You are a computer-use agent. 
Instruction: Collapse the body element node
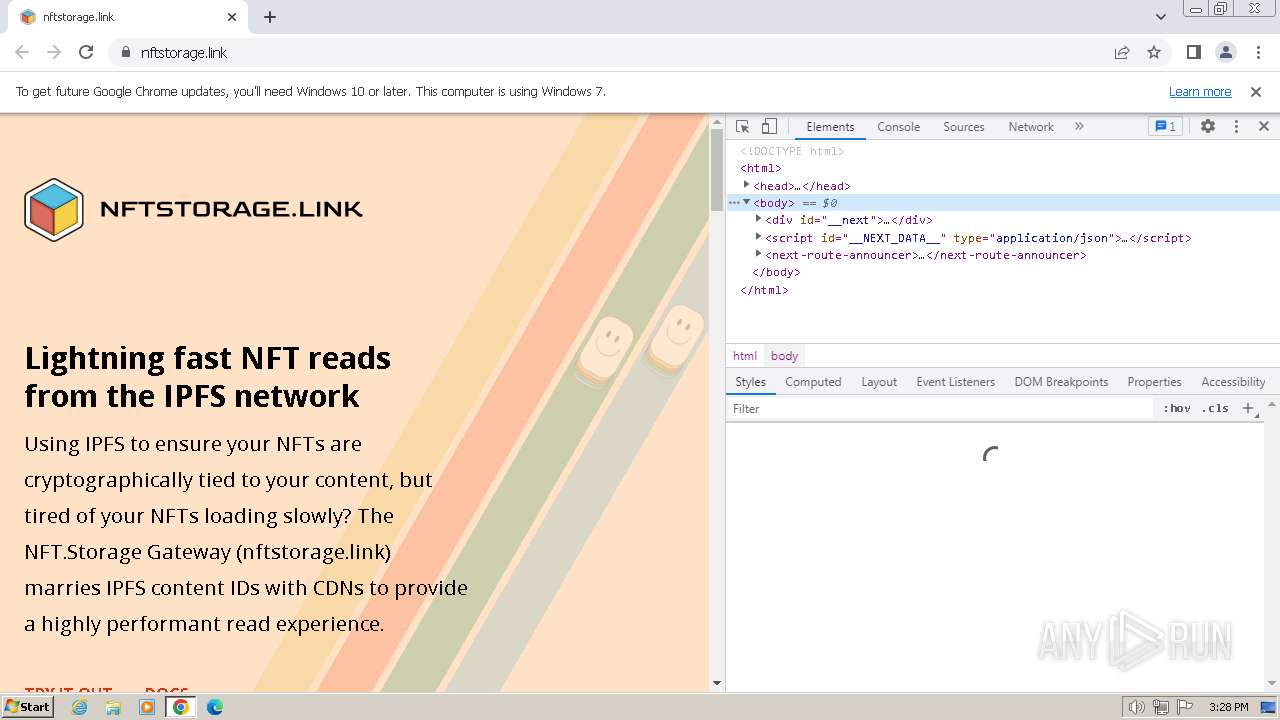click(x=746, y=202)
